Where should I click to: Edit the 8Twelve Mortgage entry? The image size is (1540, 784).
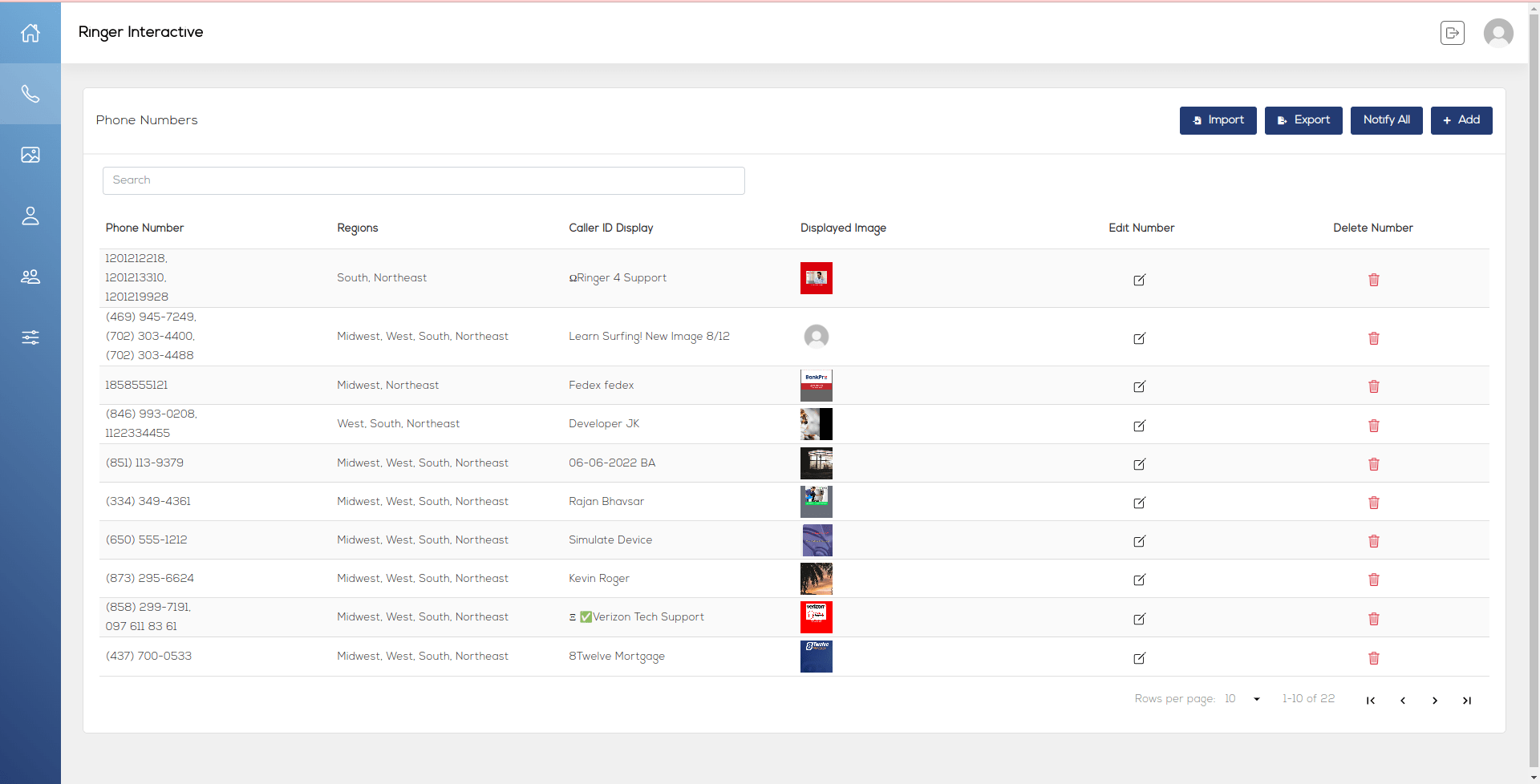tap(1139, 658)
